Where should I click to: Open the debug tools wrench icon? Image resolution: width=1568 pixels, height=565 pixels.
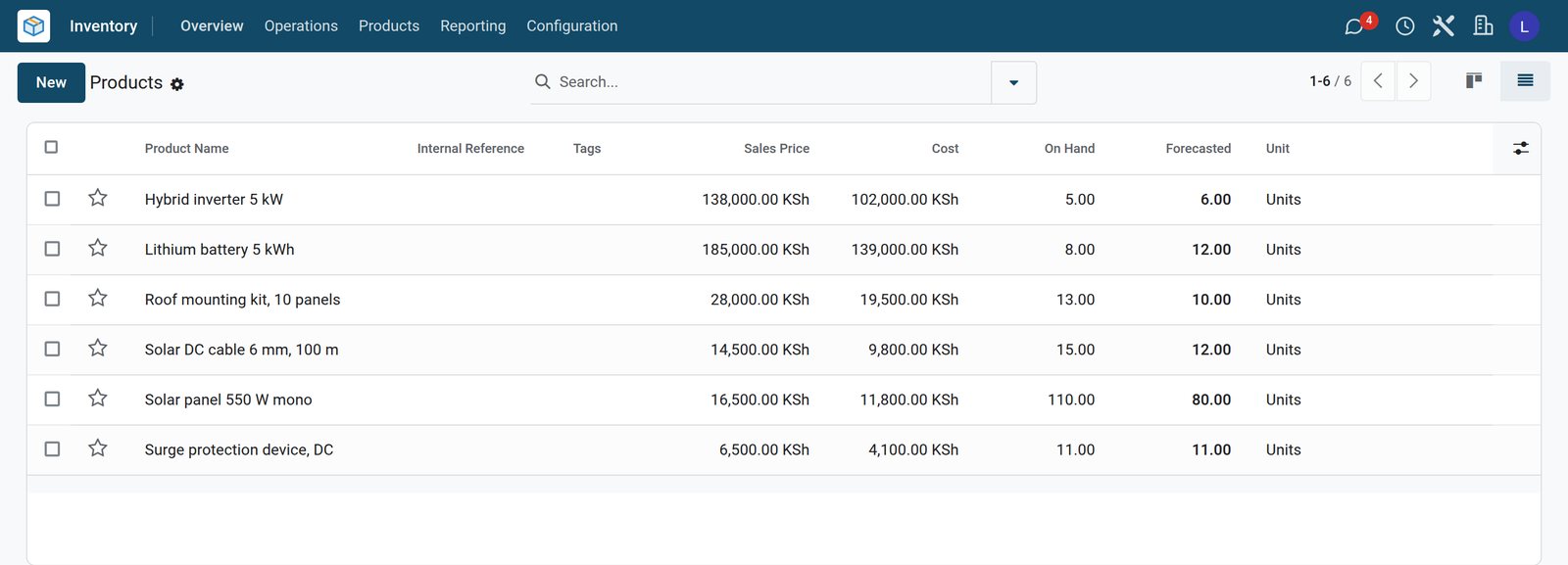pos(1444,26)
